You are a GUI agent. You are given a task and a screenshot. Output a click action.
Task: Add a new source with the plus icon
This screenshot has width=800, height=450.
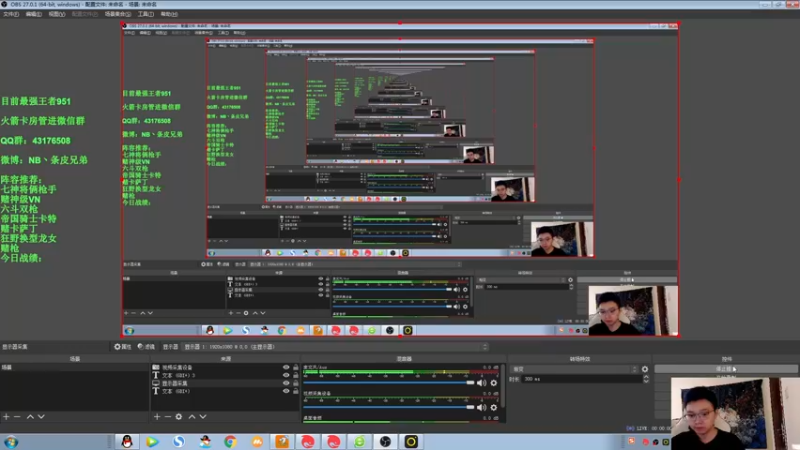(157, 416)
